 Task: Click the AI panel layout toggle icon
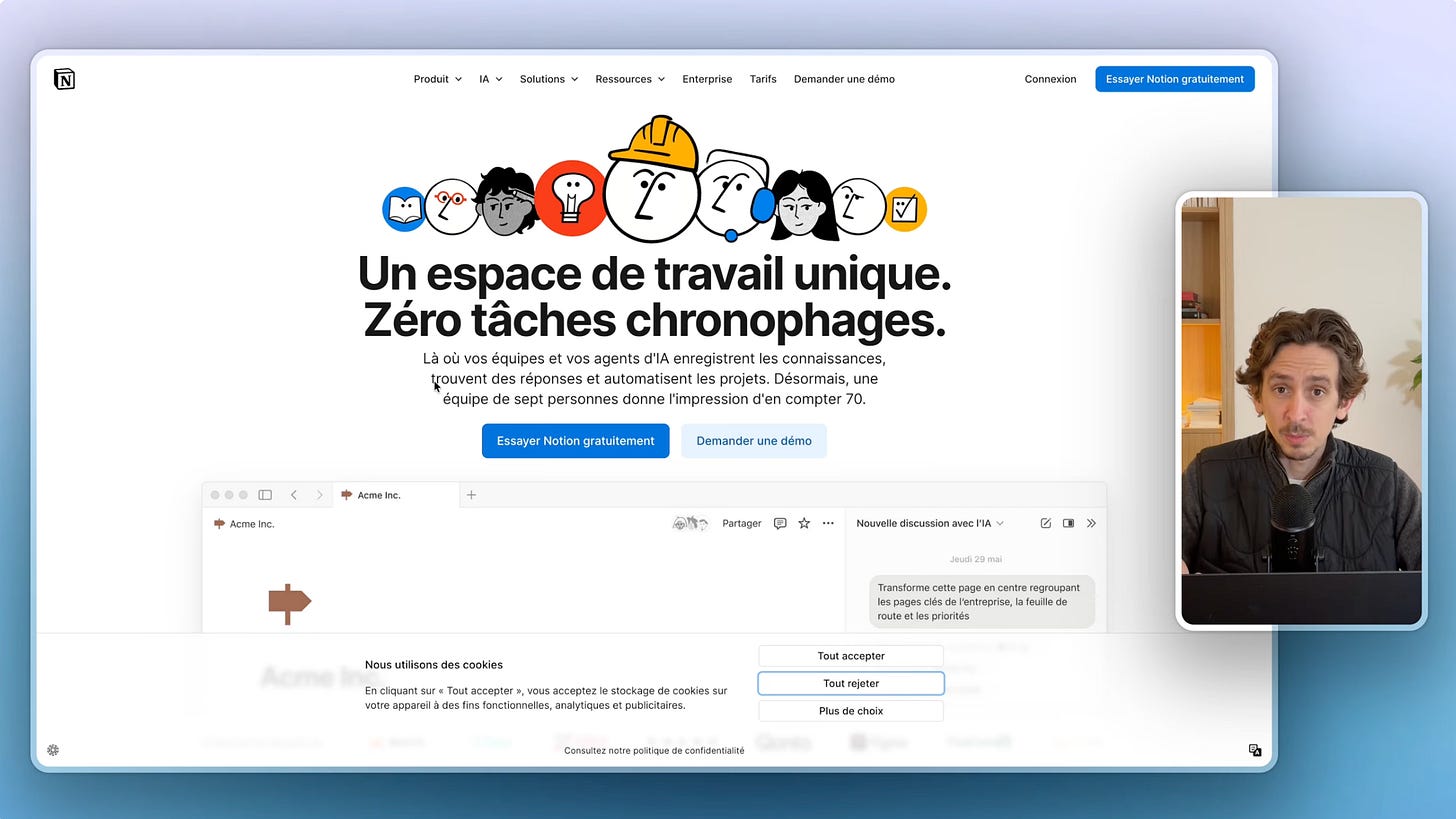pos(1068,523)
